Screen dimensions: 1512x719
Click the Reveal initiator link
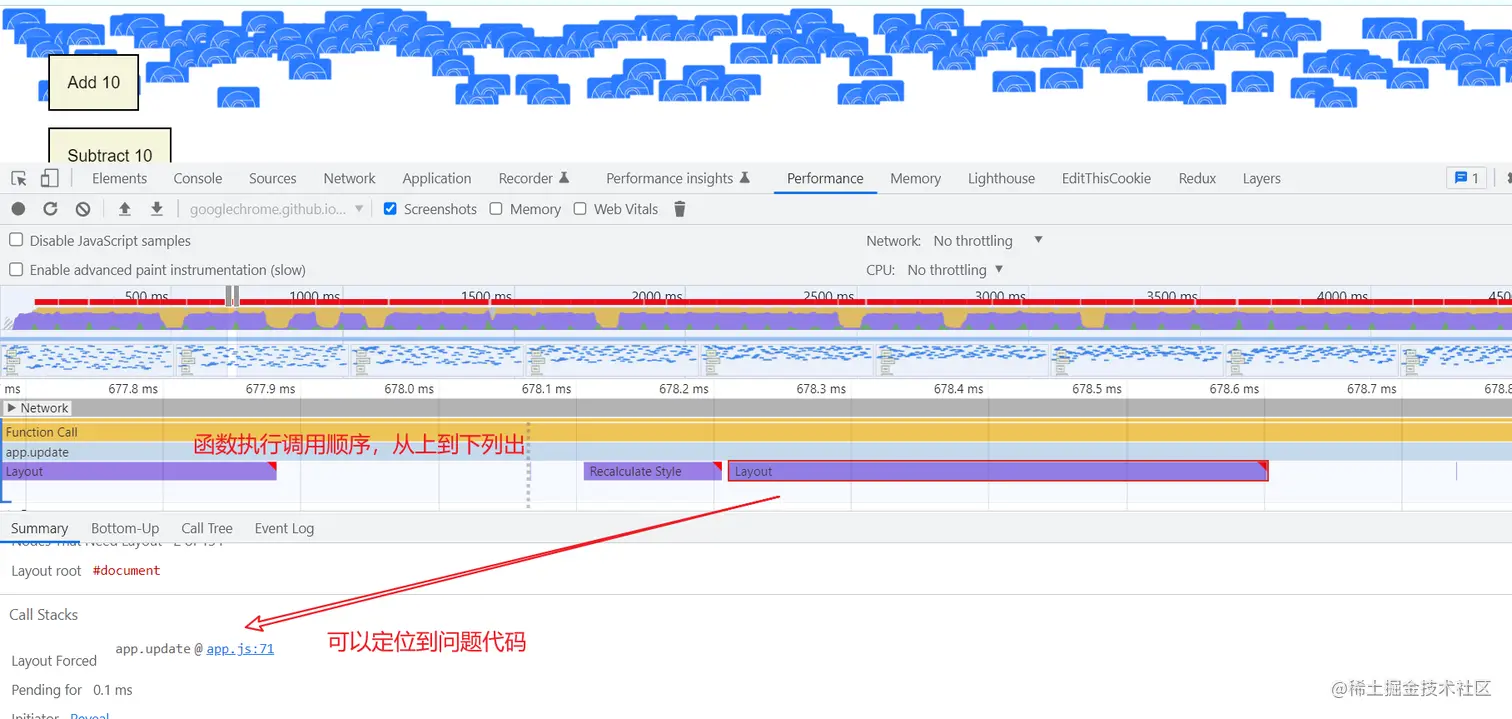pyautogui.click(x=89, y=714)
